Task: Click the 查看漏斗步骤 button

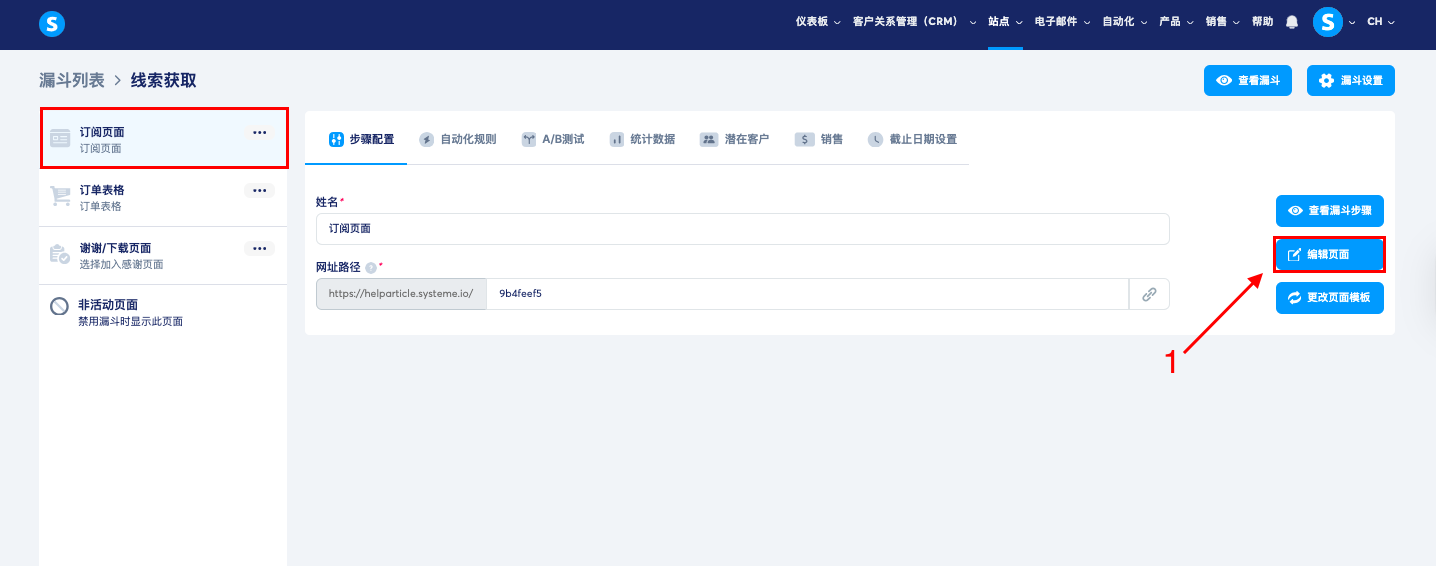Action: coord(1330,211)
